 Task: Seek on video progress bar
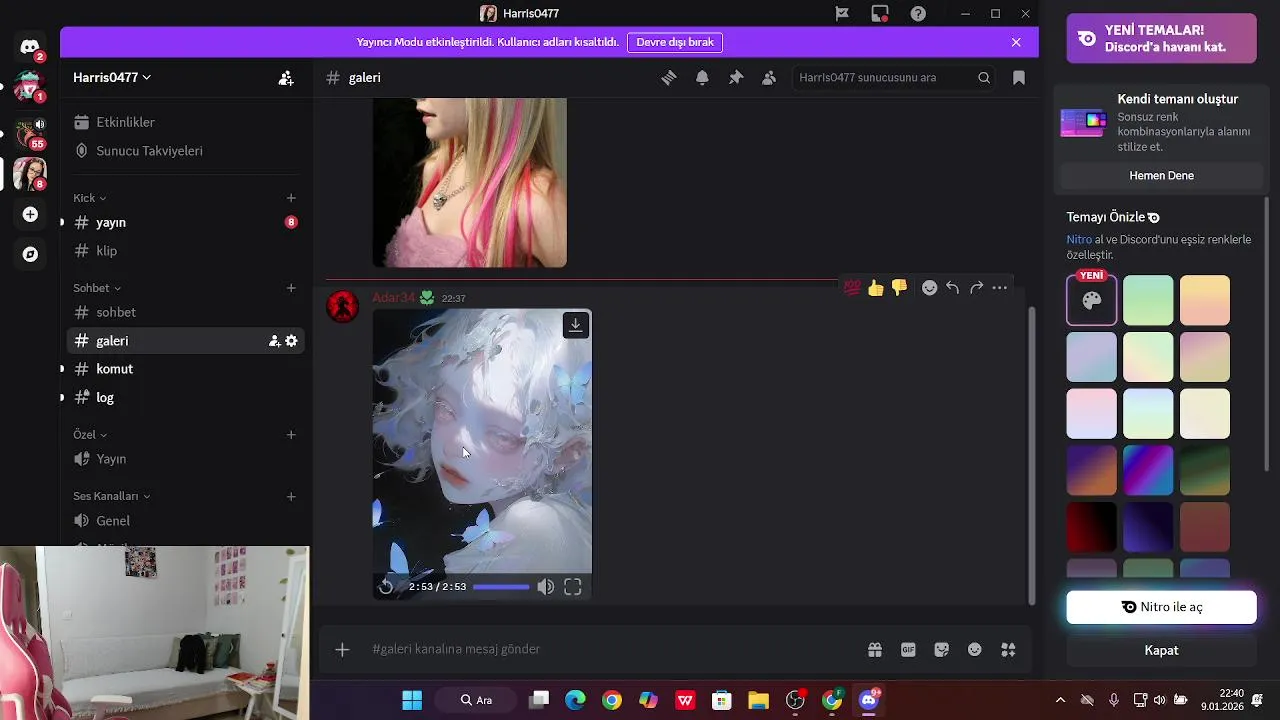(501, 587)
